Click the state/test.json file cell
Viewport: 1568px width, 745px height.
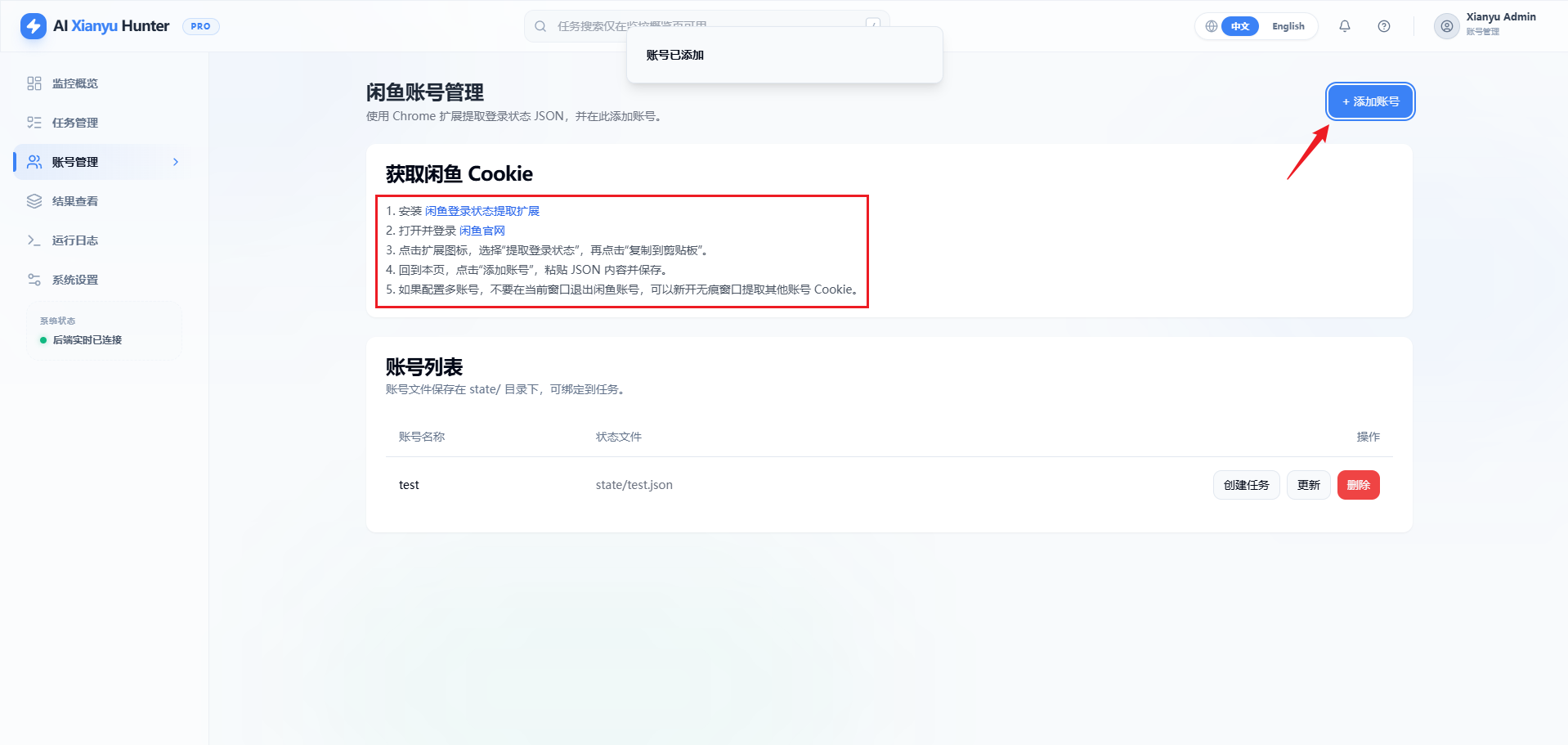(634, 485)
